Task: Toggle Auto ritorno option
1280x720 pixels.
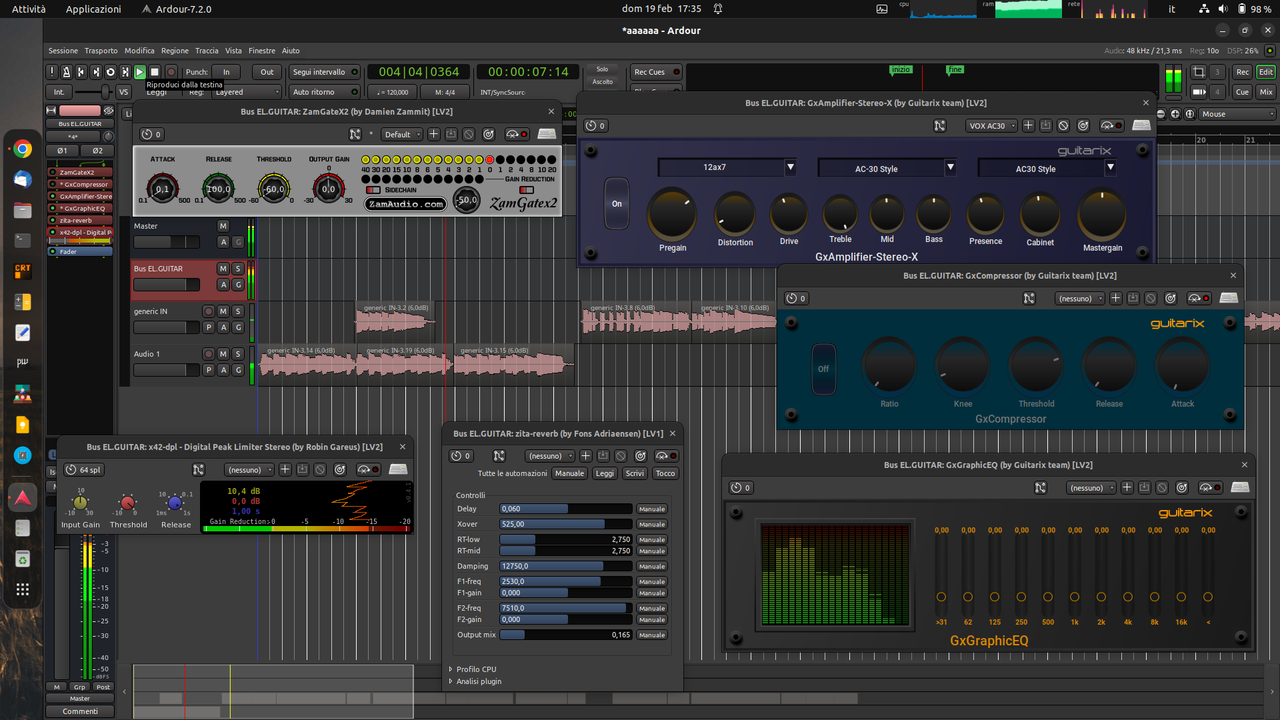Action: click(325, 92)
